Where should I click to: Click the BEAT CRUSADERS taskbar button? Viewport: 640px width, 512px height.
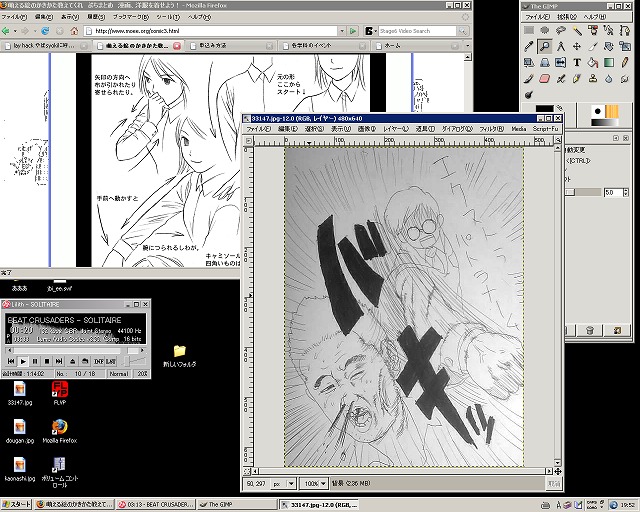click(156, 504)
